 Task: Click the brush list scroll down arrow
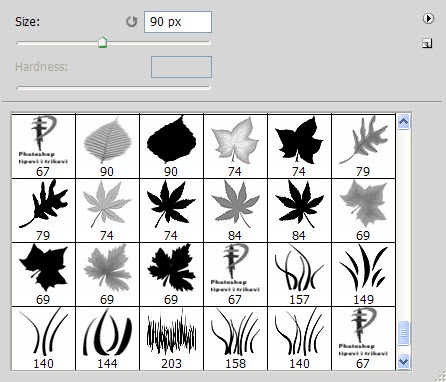tap(404, 361)
